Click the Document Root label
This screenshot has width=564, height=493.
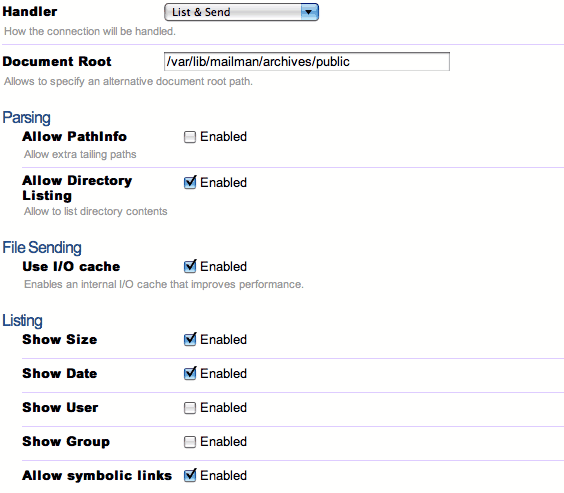point(57,61)
